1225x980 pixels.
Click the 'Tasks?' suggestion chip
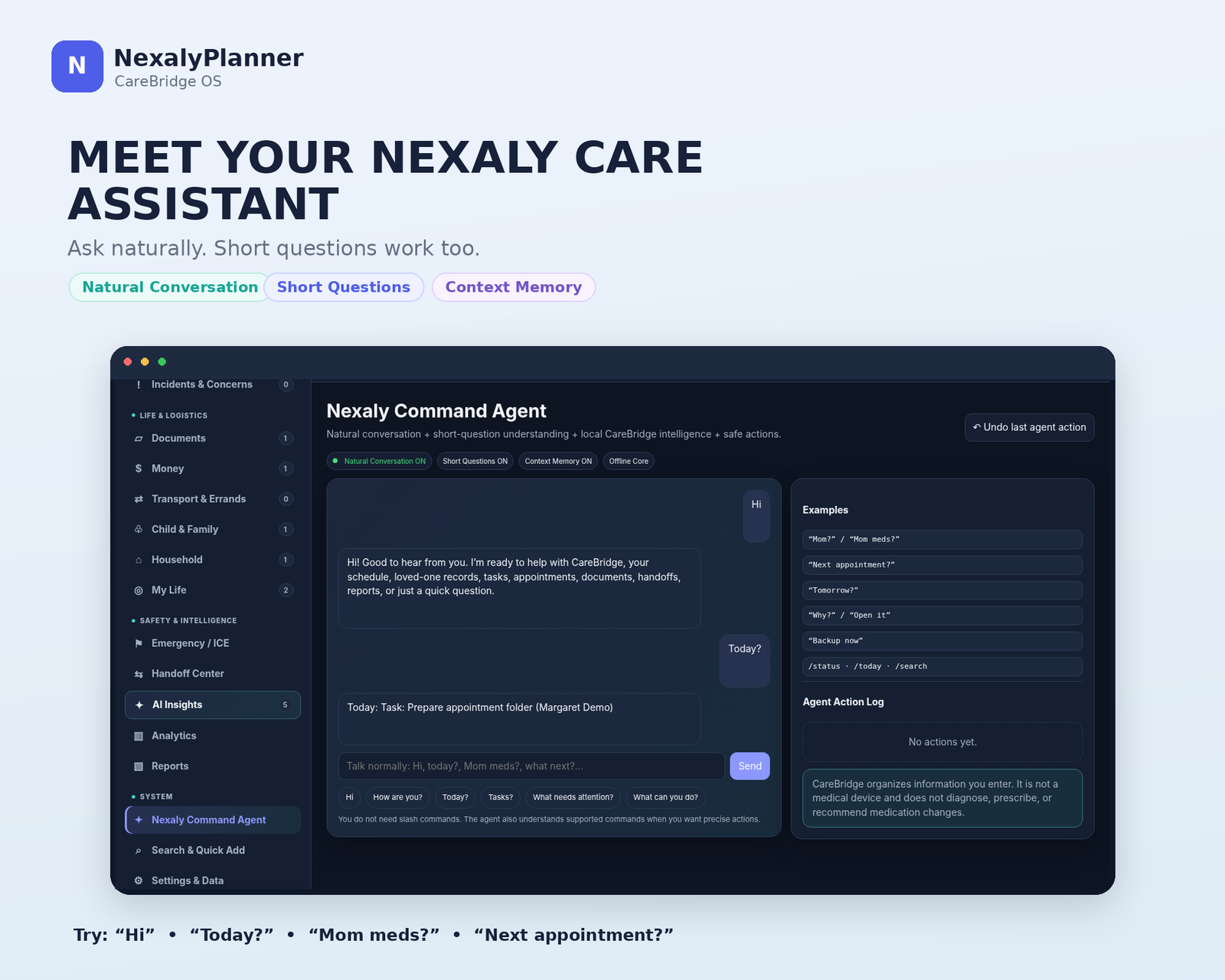pyautogui.click(x=501, y=797)
